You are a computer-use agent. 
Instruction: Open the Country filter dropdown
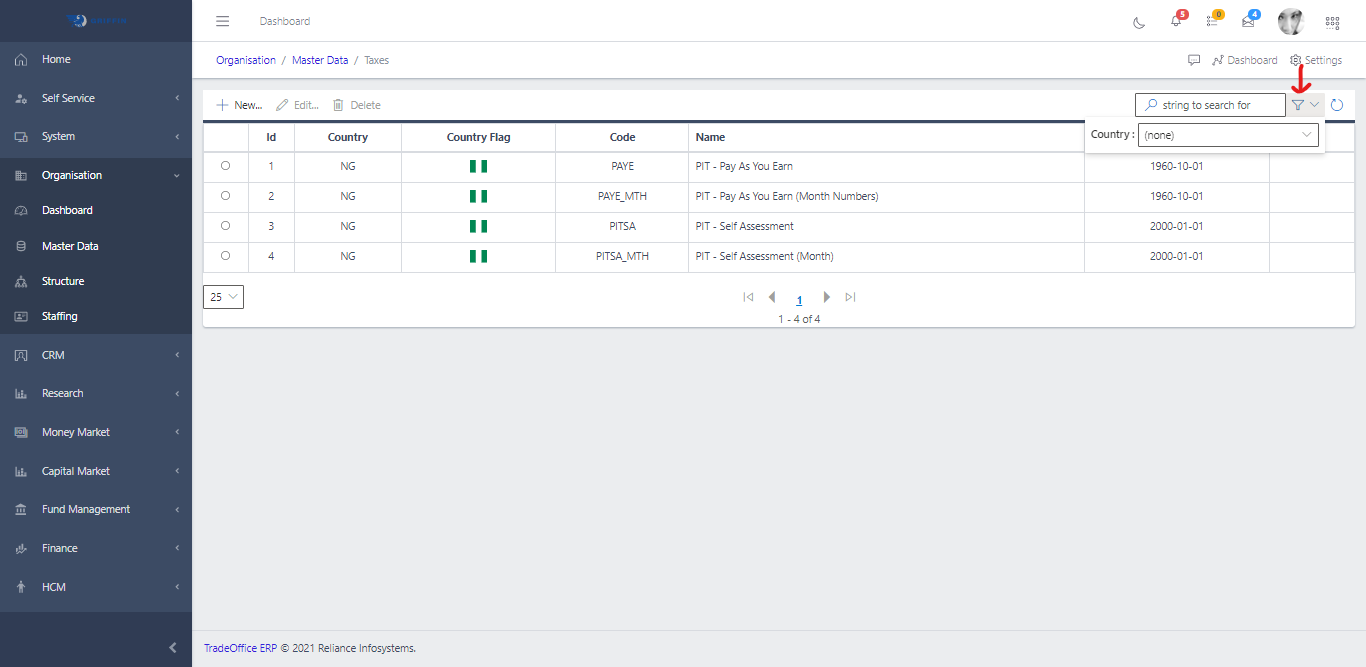[1228, 135]
